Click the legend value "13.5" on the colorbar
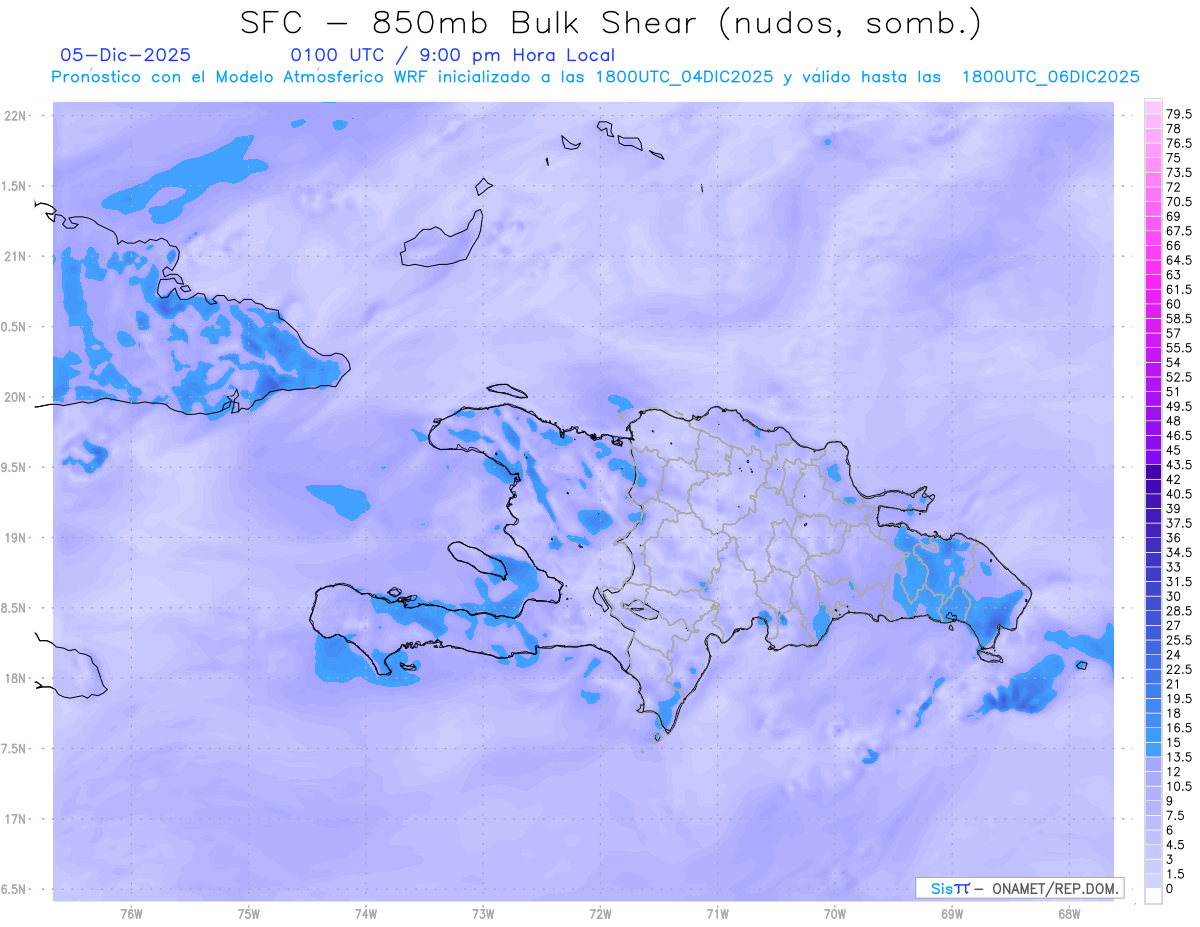Screen dimensions: 1200x927 pyautogui.click(x=1178, y=757)
